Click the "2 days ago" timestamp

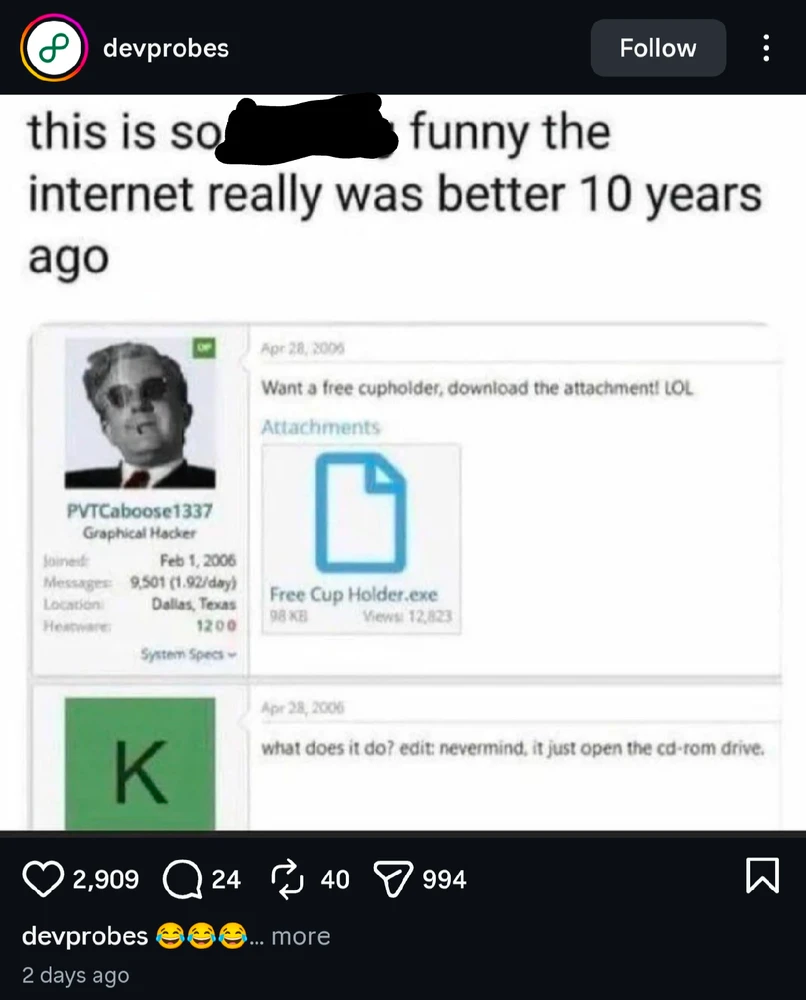[75, 975]
